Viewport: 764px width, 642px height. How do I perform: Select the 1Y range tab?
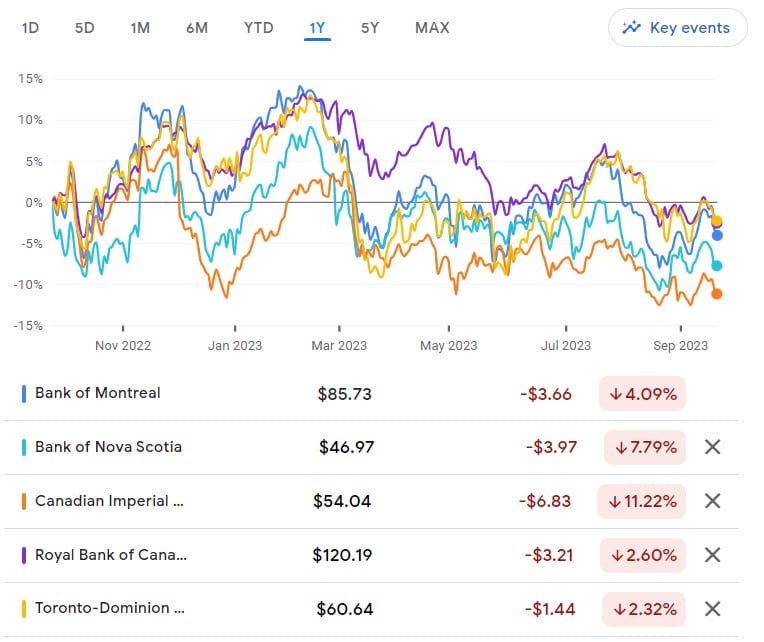click(317, 28)
